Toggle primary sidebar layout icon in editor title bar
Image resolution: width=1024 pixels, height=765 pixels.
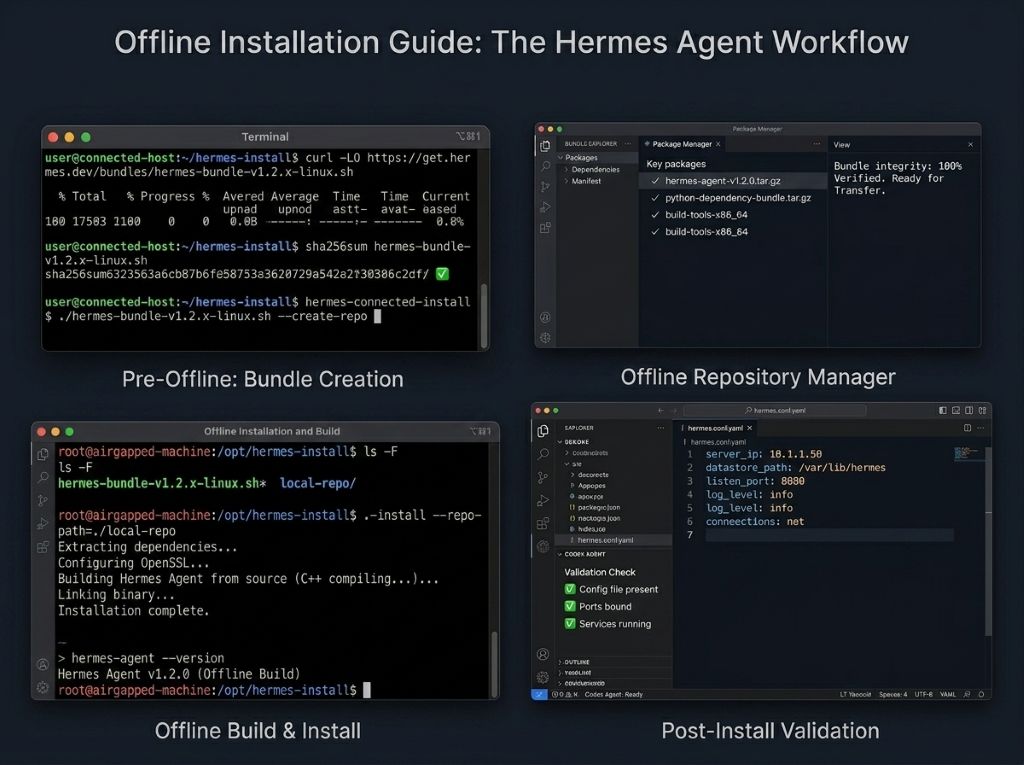942,410
